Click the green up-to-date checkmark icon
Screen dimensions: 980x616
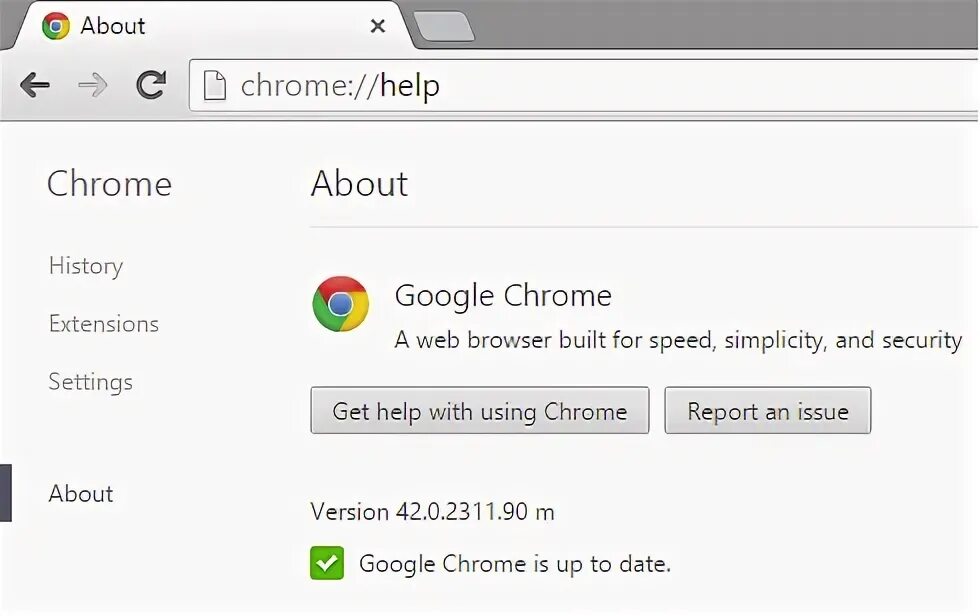click(327, 563)
